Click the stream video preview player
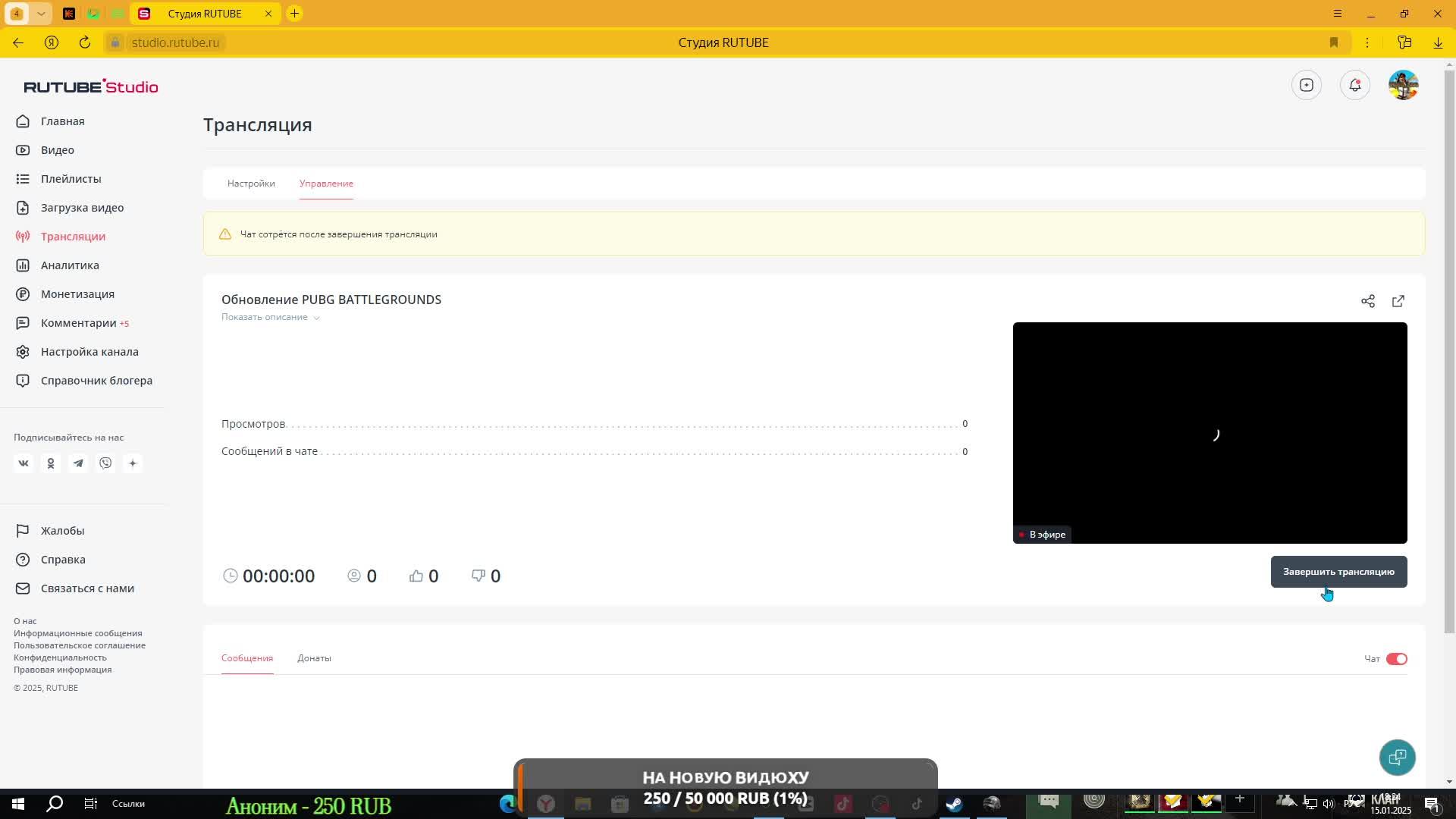Viewport: 1456px width, 819px height. pyautogui.click(x=1210, y=432)
